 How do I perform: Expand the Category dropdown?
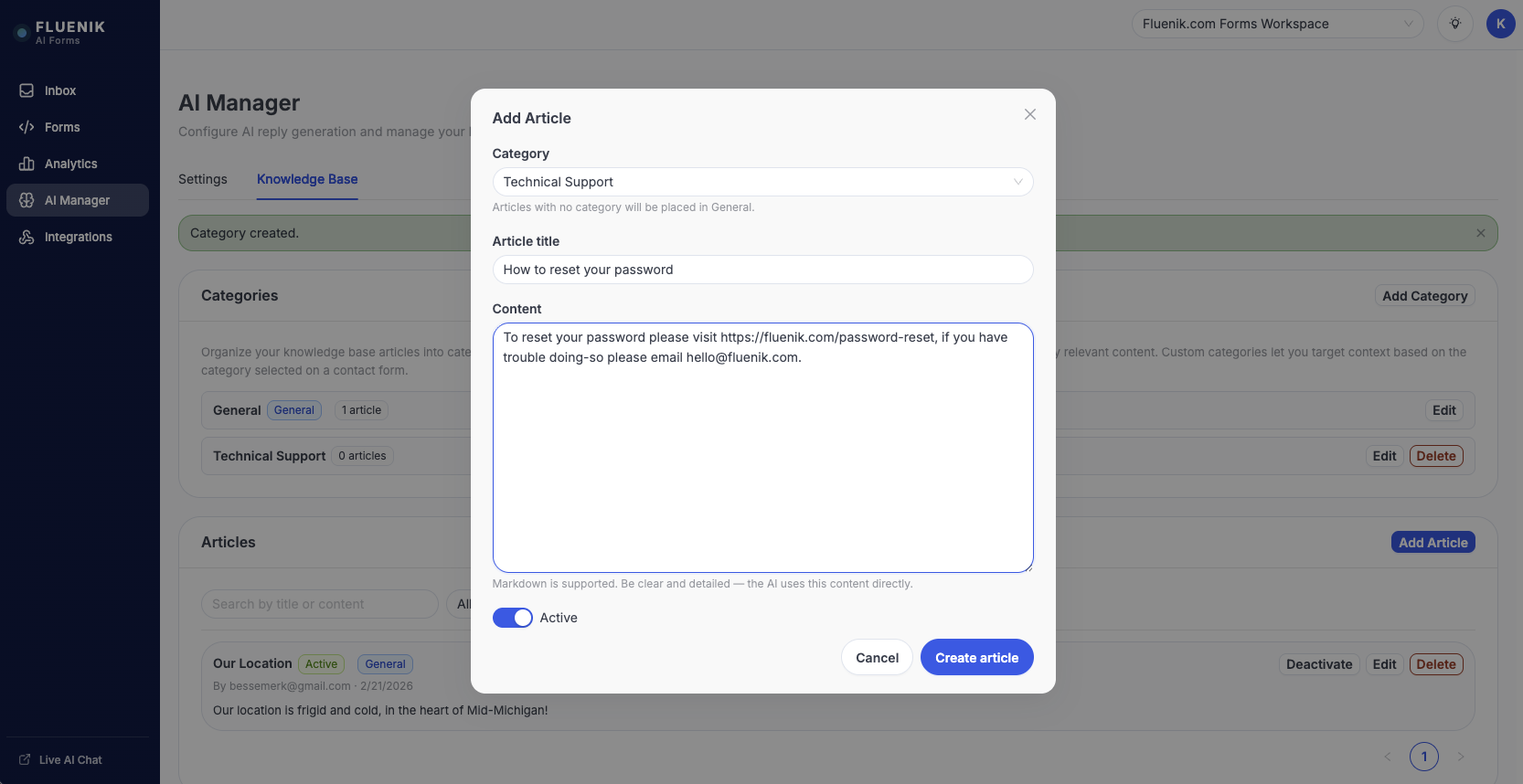click(762, 182)
